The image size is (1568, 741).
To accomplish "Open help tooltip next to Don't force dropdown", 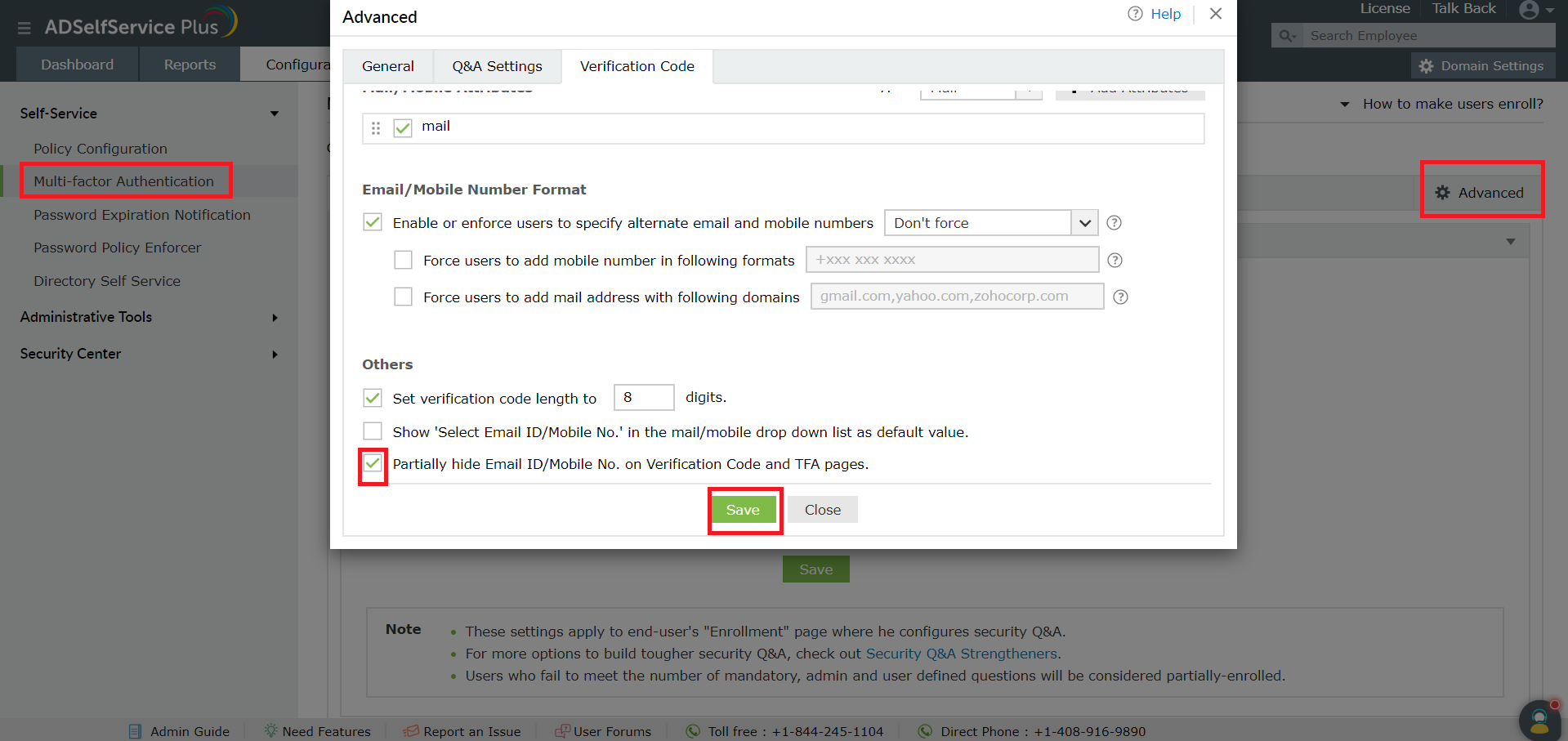I will click(1114, 223).
